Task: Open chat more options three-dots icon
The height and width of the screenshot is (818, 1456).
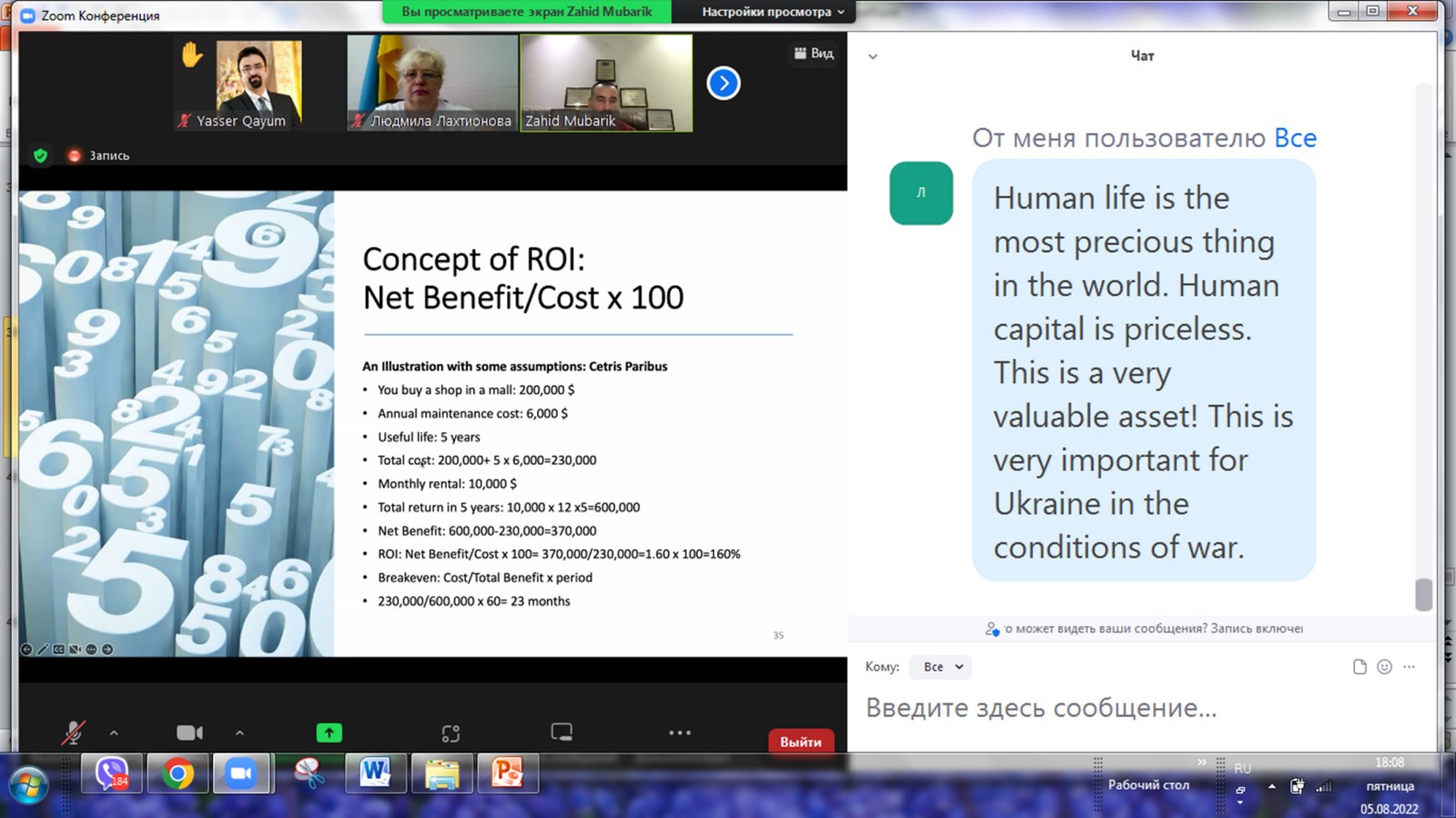Action: tap(1409, 667)
